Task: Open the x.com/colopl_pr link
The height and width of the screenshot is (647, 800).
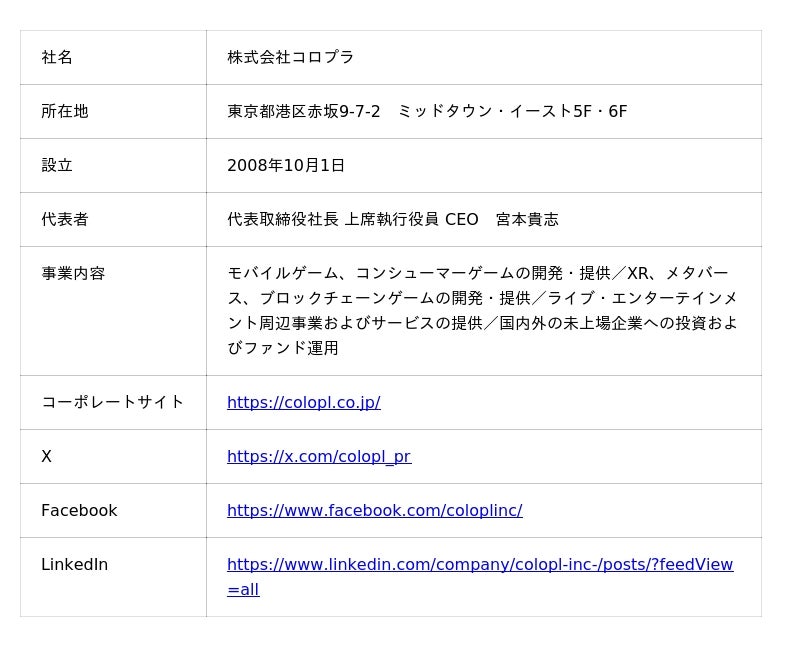Action: pyautogui.click(x=318, y=456)
